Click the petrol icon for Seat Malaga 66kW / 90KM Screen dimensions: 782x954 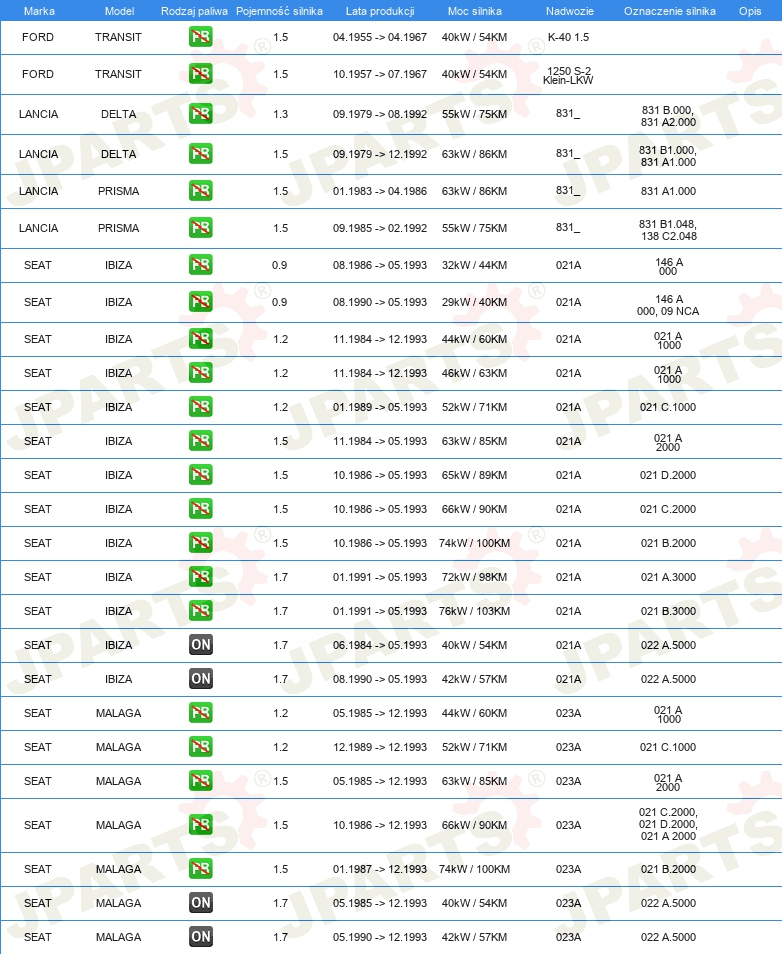(x=200, y=825)
